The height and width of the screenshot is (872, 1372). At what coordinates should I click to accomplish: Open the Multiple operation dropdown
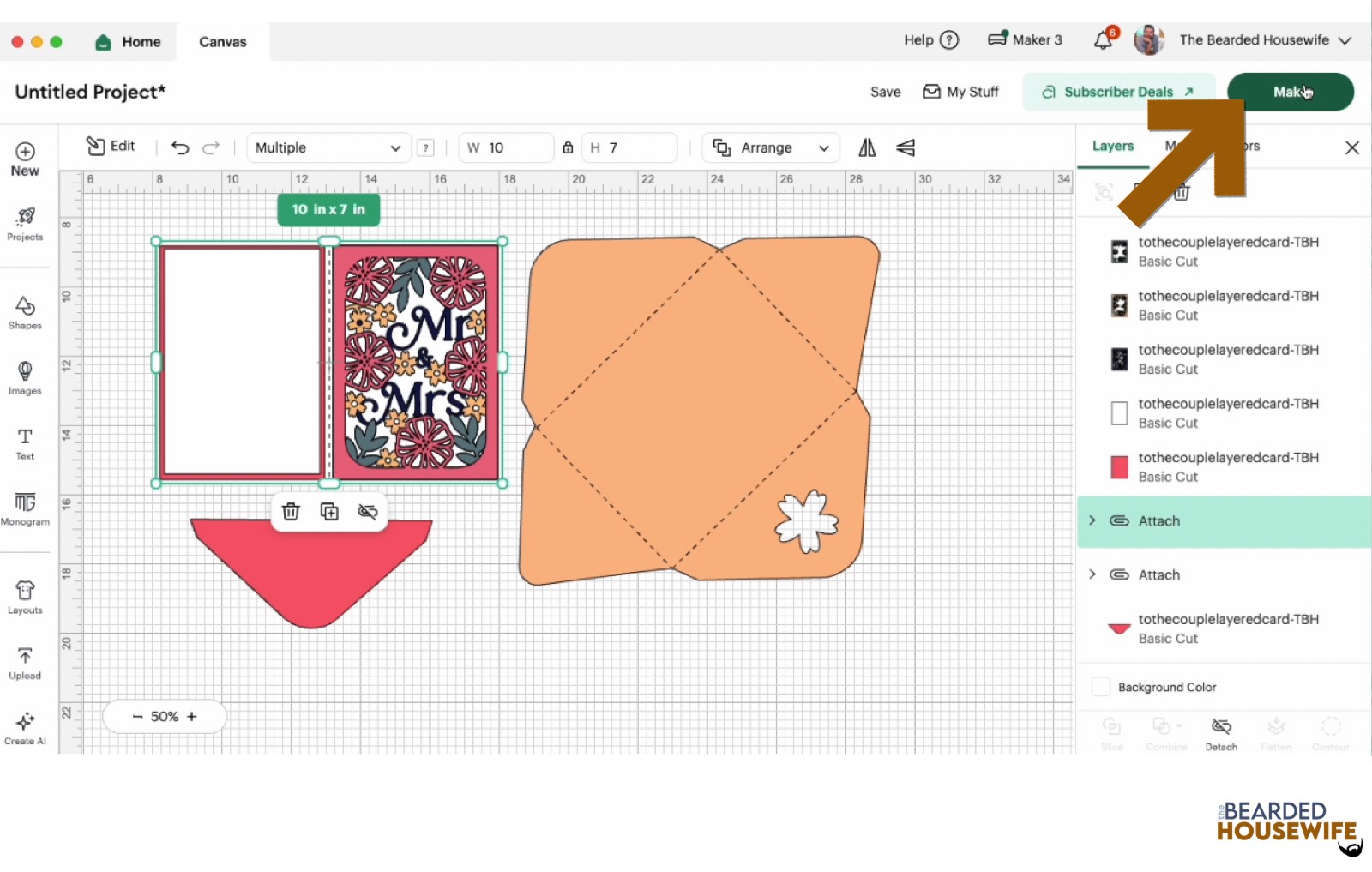pyautogui.click(x=328, y=147)
